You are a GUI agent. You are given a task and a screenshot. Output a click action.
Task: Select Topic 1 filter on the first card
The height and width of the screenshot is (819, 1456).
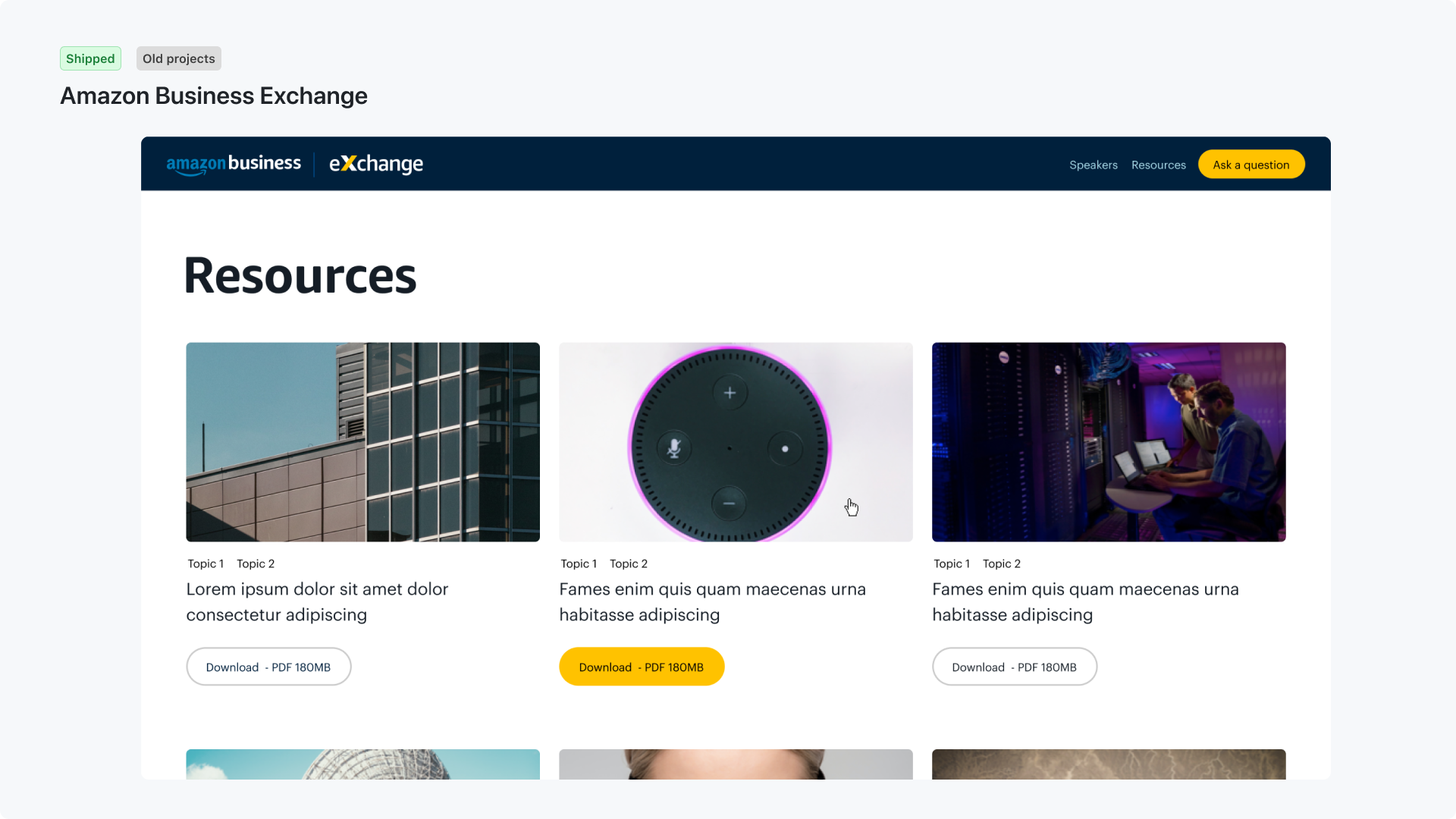click(206, 563)
